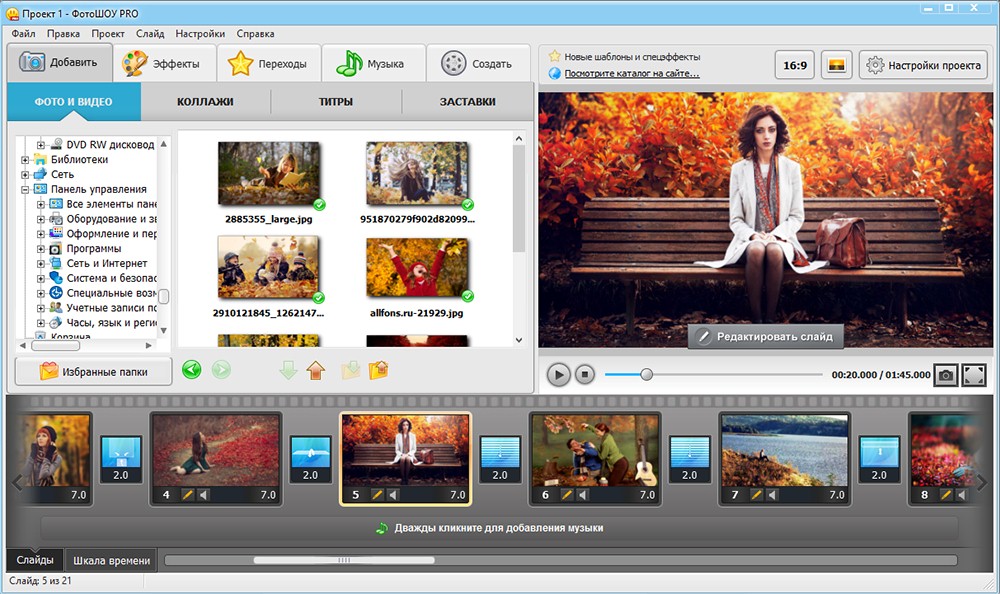Toggle the 16:9 aspect ratio button
Image resolution: width=1000 pixels, height=594 pixels.
click(795, 66)
